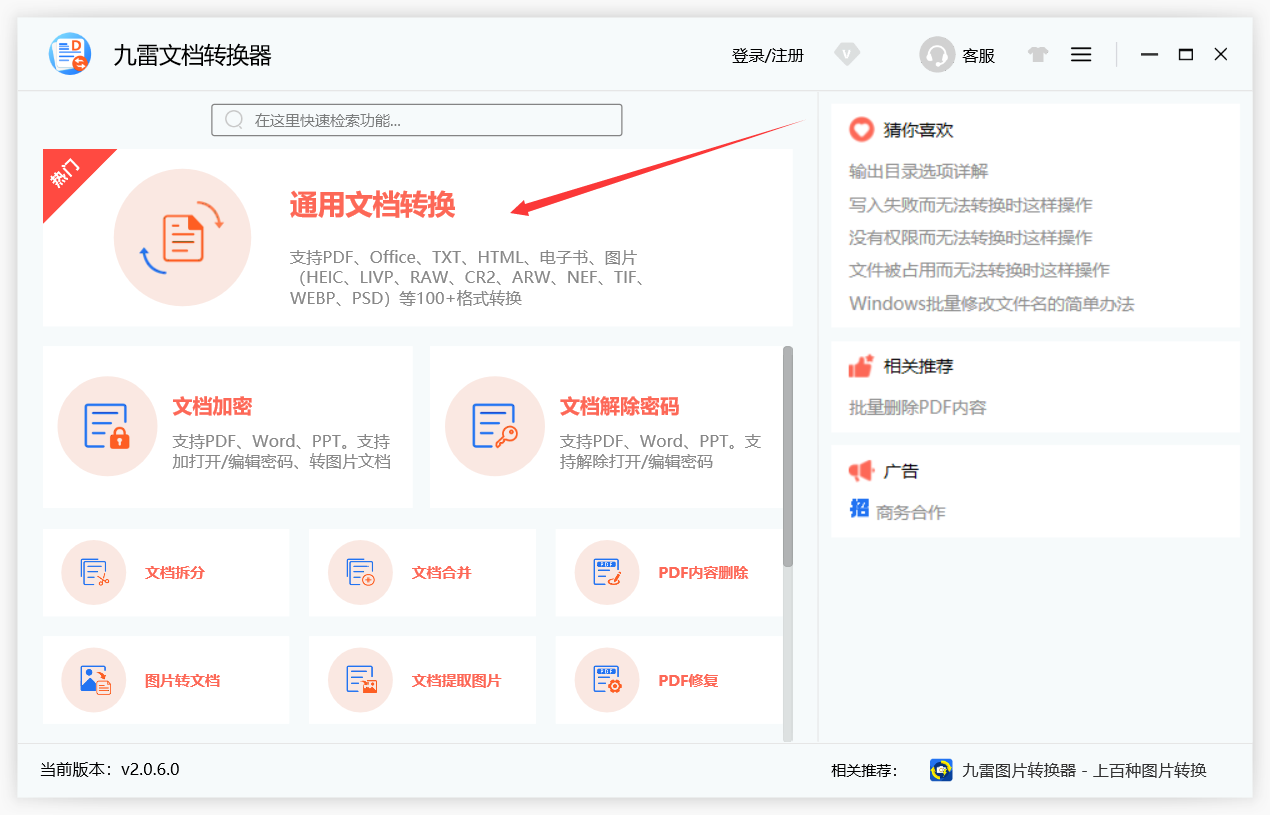Open 通用文档转换 feature title
The width and height of the screenshot is (1270, 815).
point(372,205)
